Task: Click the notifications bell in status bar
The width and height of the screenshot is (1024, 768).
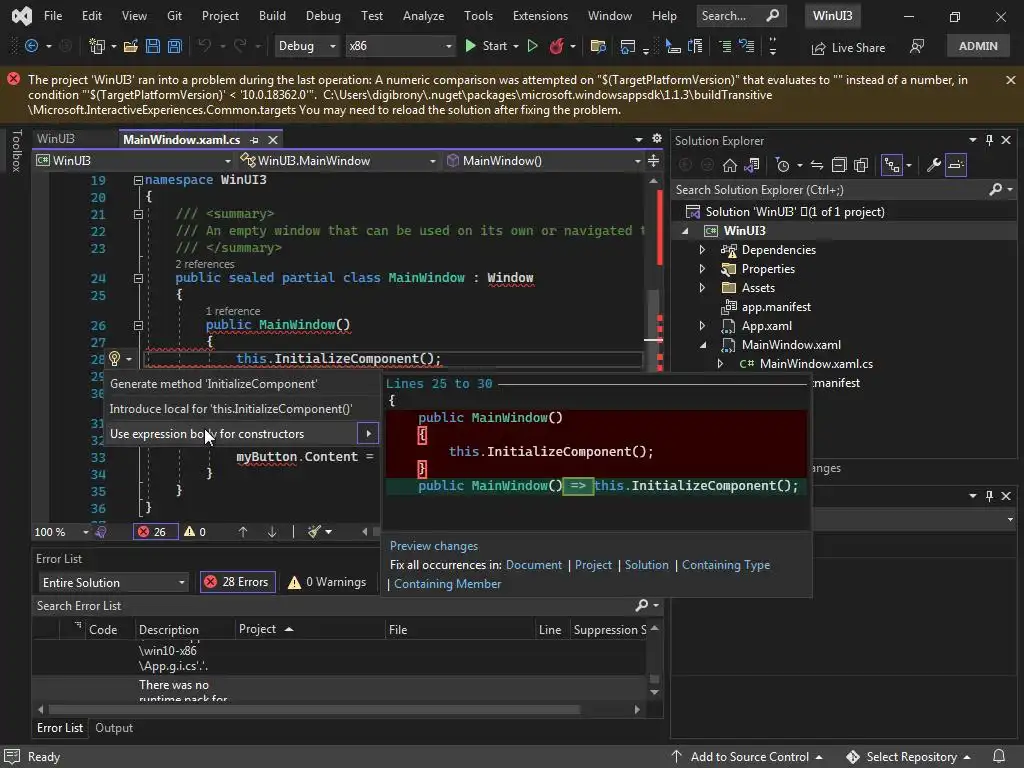Action: point(999,756)
